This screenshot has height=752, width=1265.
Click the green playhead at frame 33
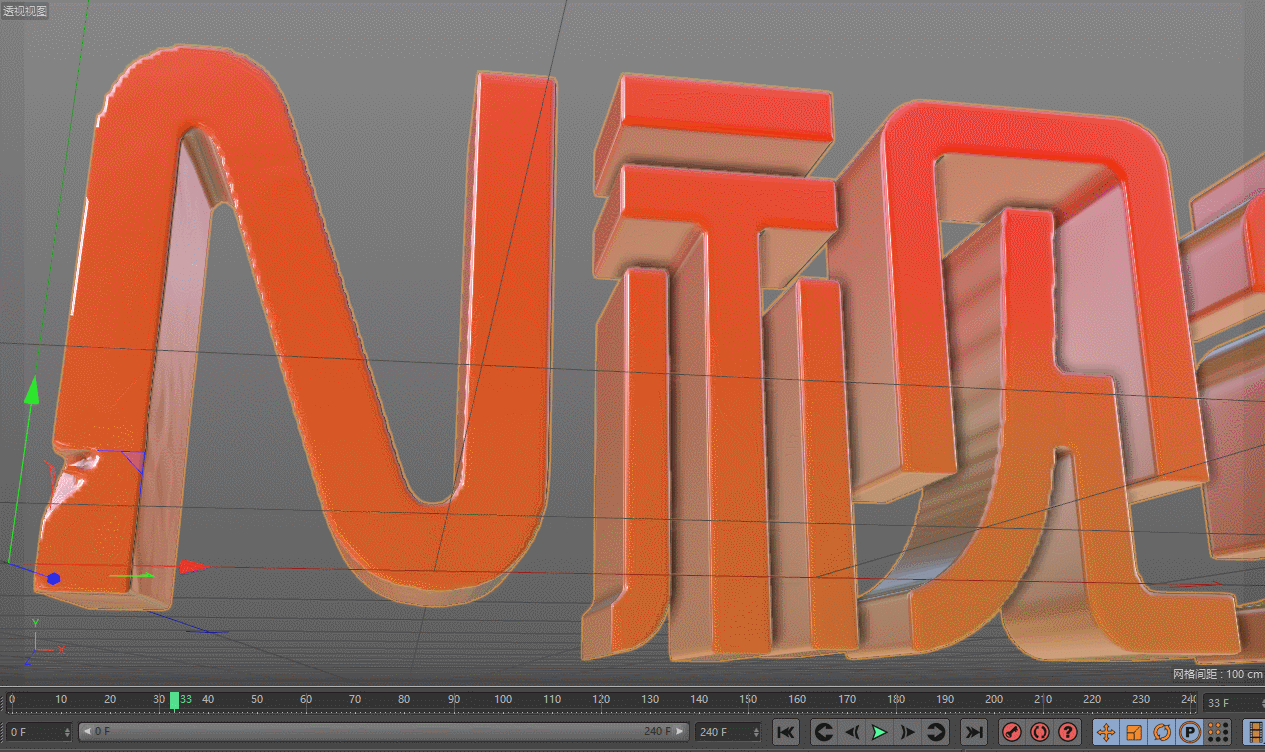click(x=174, y=700)
